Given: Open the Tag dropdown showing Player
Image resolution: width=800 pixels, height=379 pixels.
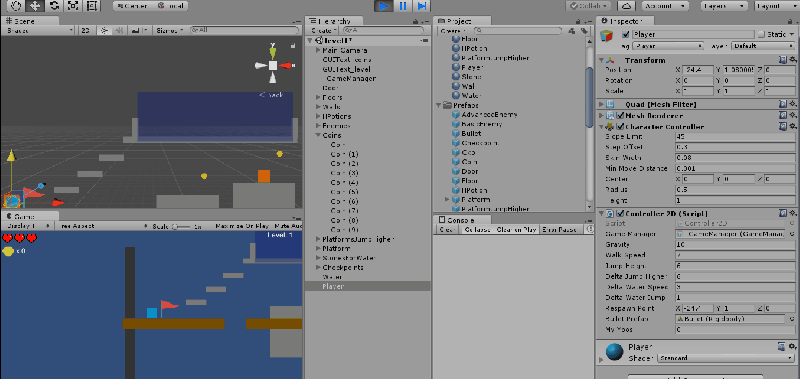Looking at the screenshot, I should click(x=668, y=46).
